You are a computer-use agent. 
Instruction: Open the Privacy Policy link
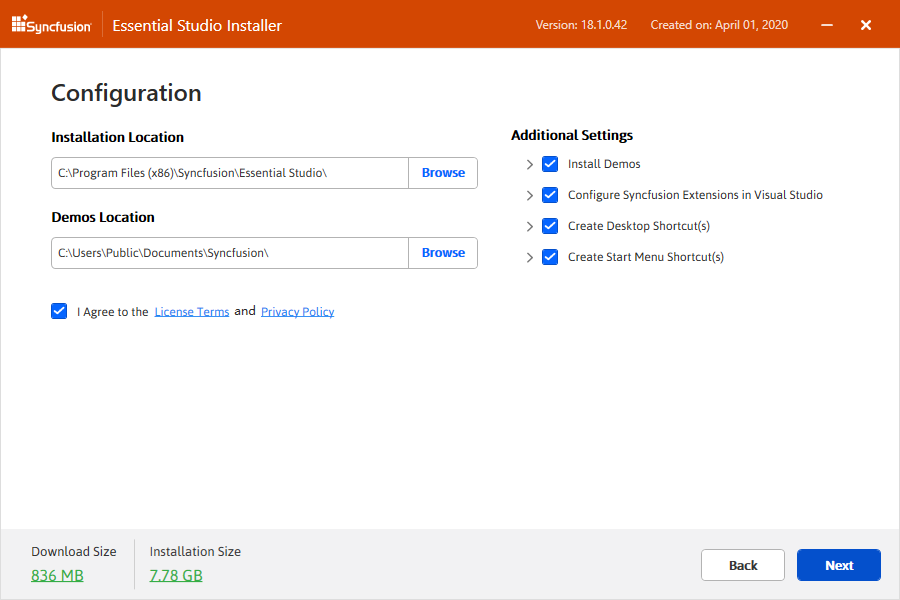pos(297,312)
